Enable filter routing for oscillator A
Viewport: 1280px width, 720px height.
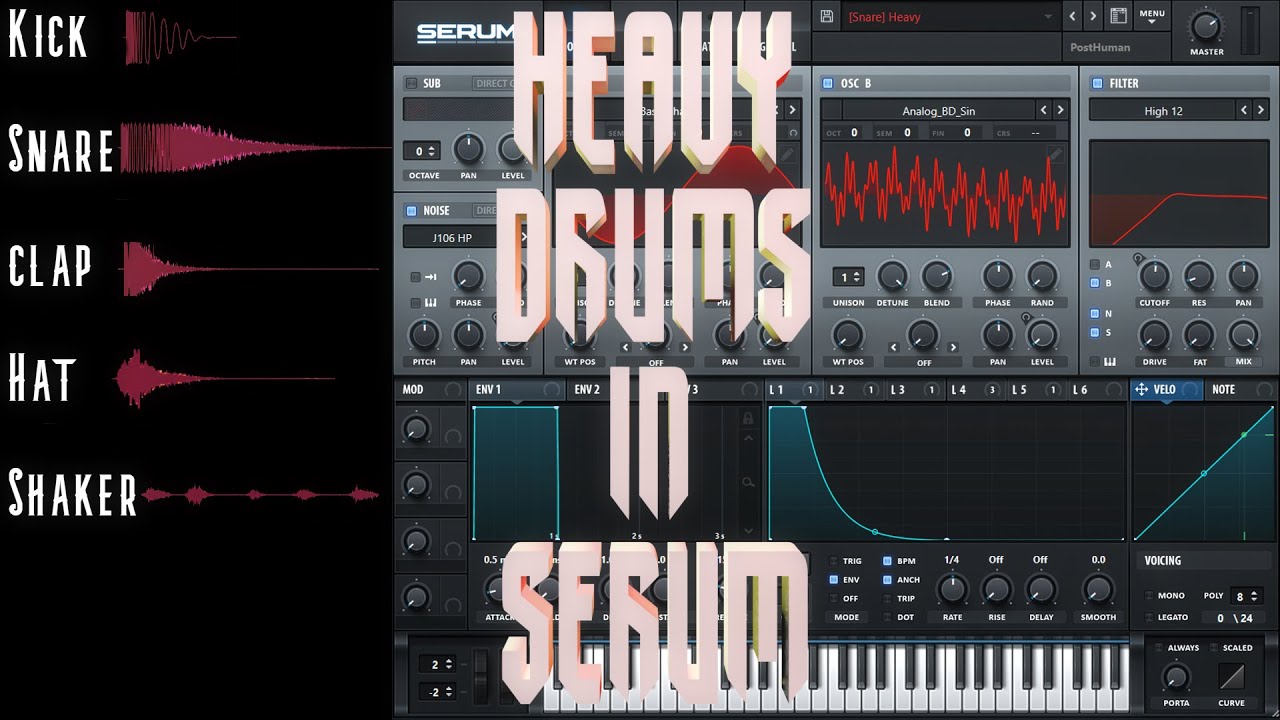[1095, 265]
